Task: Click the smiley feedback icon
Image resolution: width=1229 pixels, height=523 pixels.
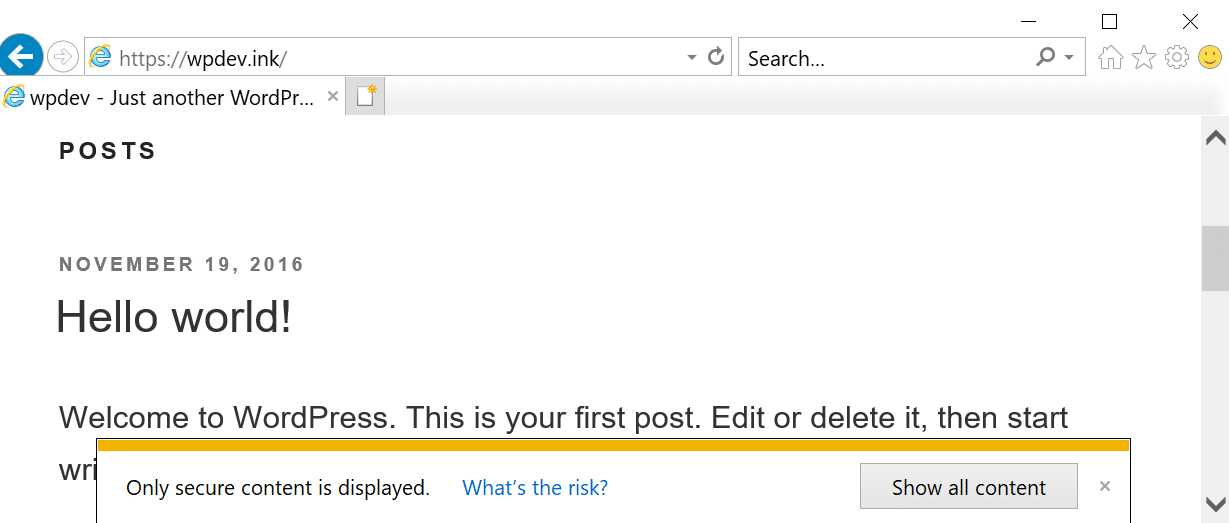Action: pyautogui.click(x=1210, y=58)
